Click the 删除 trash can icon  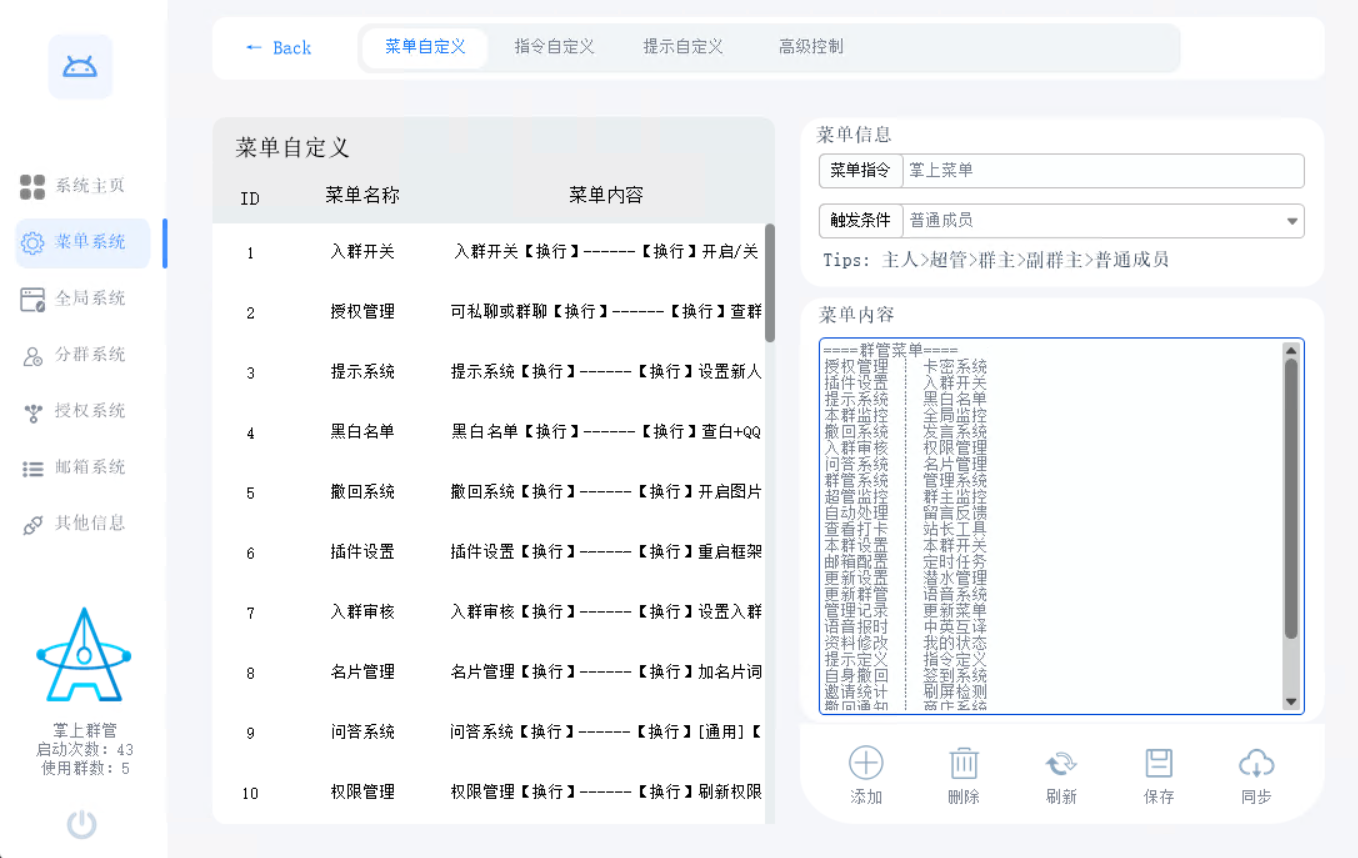pos(963,763)
